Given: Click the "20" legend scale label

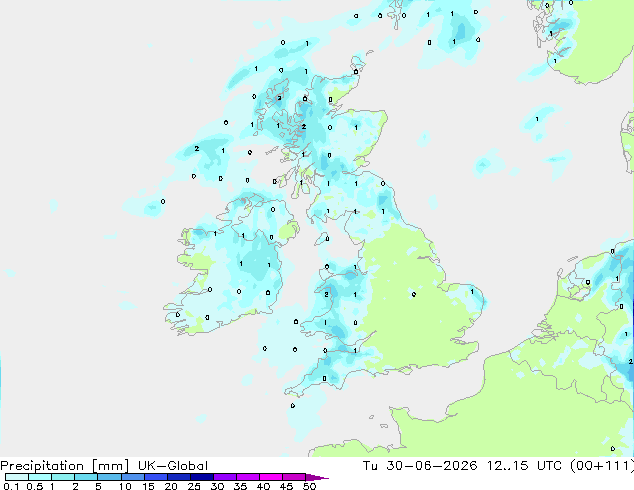Looking at the screenshot, I should pyautogui.click(x=171, y=486).
